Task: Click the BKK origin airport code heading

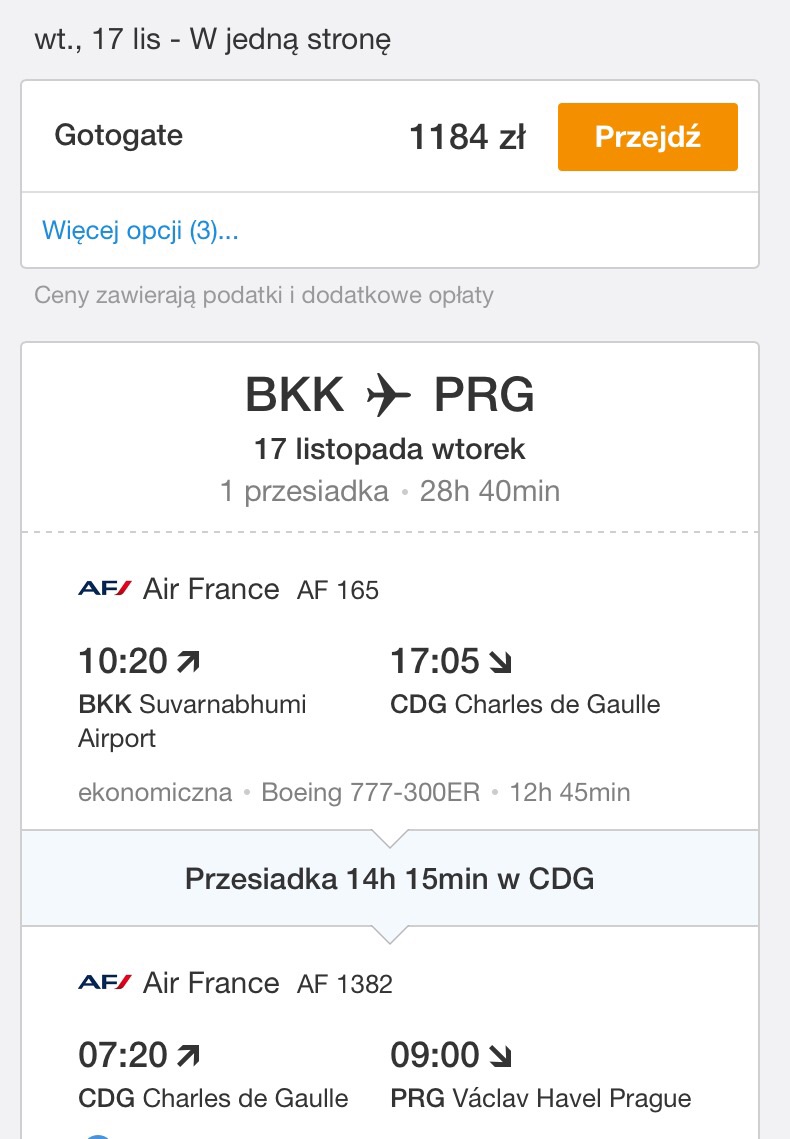Action: tap(294, 395)
